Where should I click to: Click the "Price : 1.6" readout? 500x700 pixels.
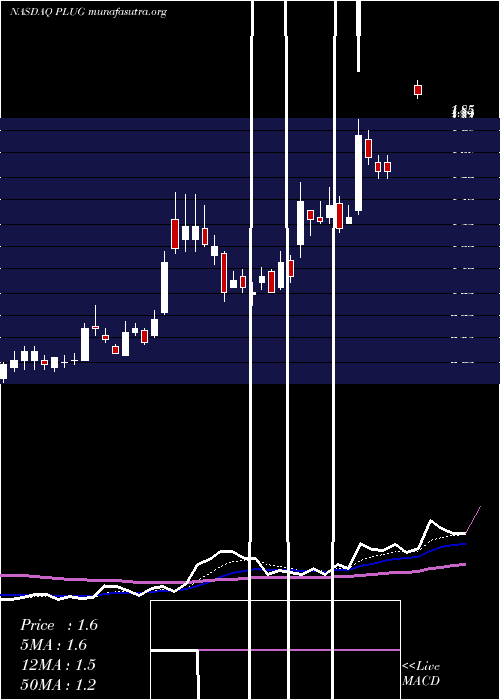58,625
